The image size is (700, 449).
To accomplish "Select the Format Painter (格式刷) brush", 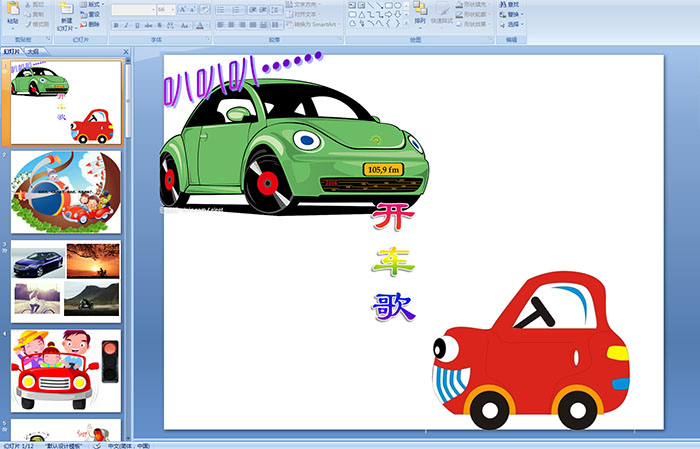I will point(37,25).
